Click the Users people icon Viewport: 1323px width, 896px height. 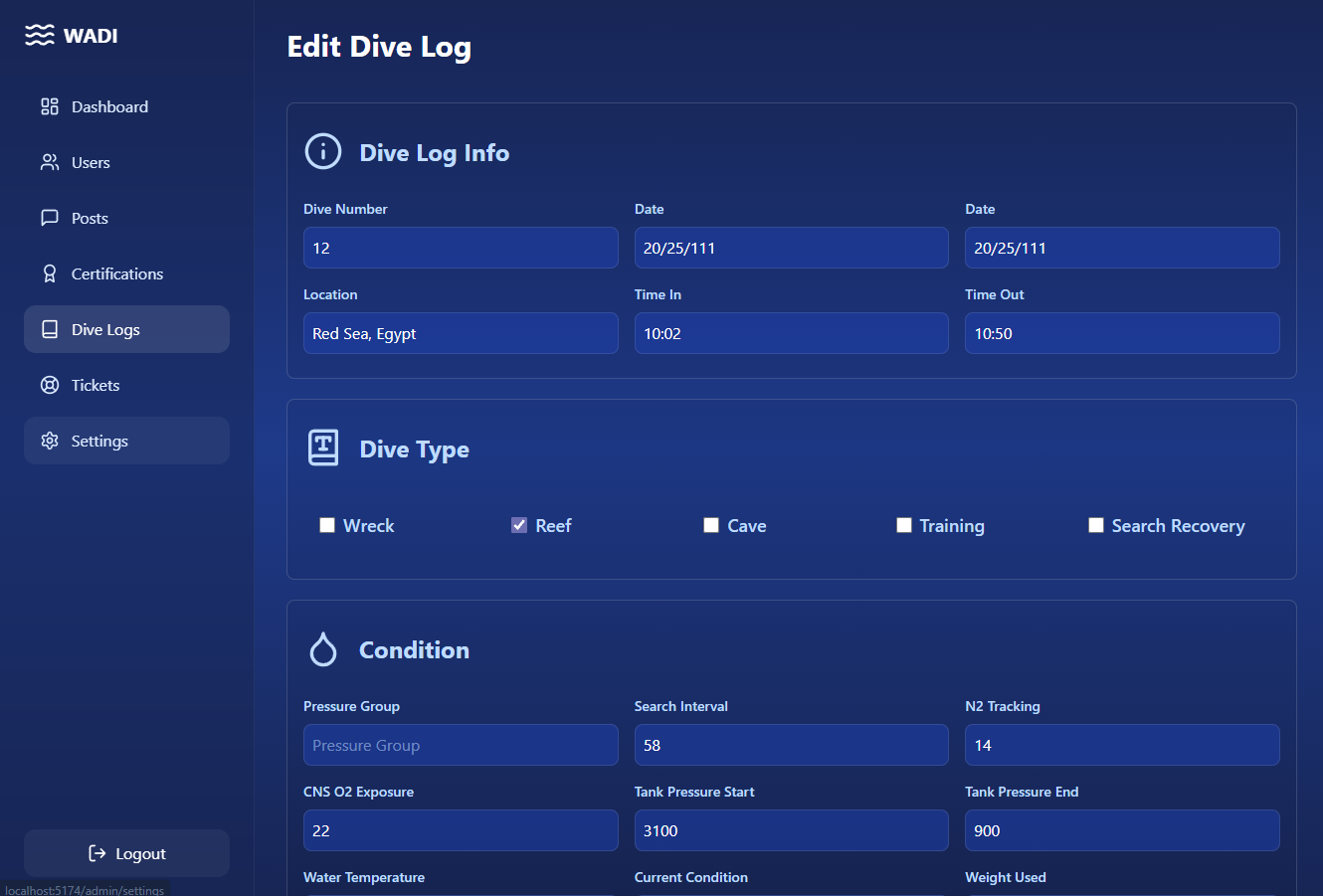click(50, 162)
